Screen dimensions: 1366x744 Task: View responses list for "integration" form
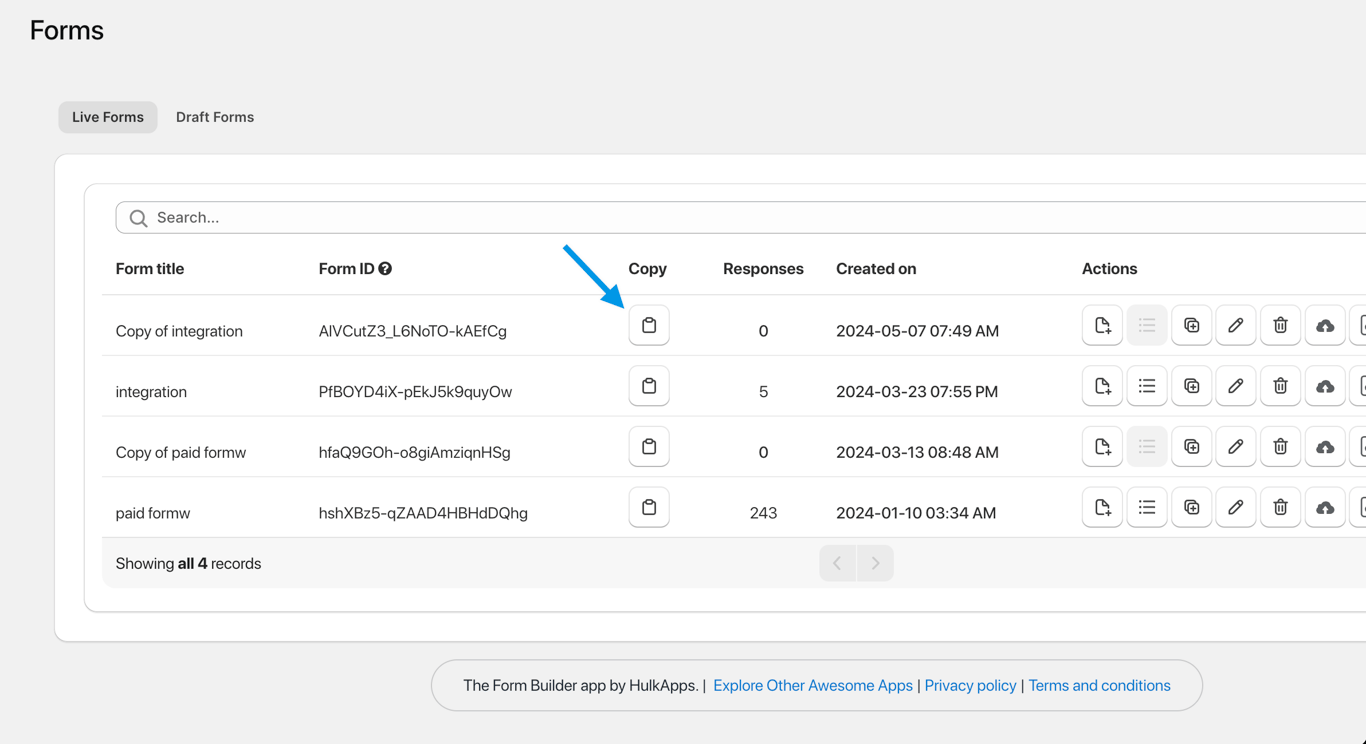click(1147, 387)
